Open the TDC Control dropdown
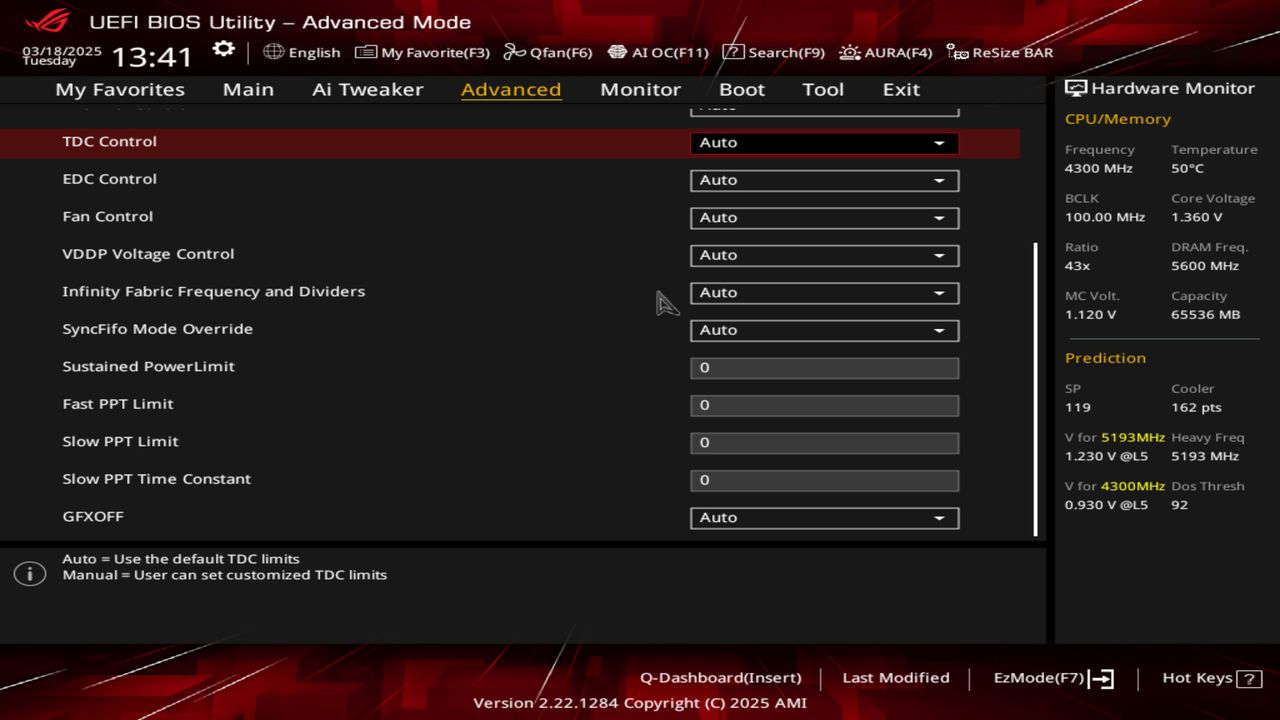The height and width of the screenshot is (720, 1280). (824, 143)
